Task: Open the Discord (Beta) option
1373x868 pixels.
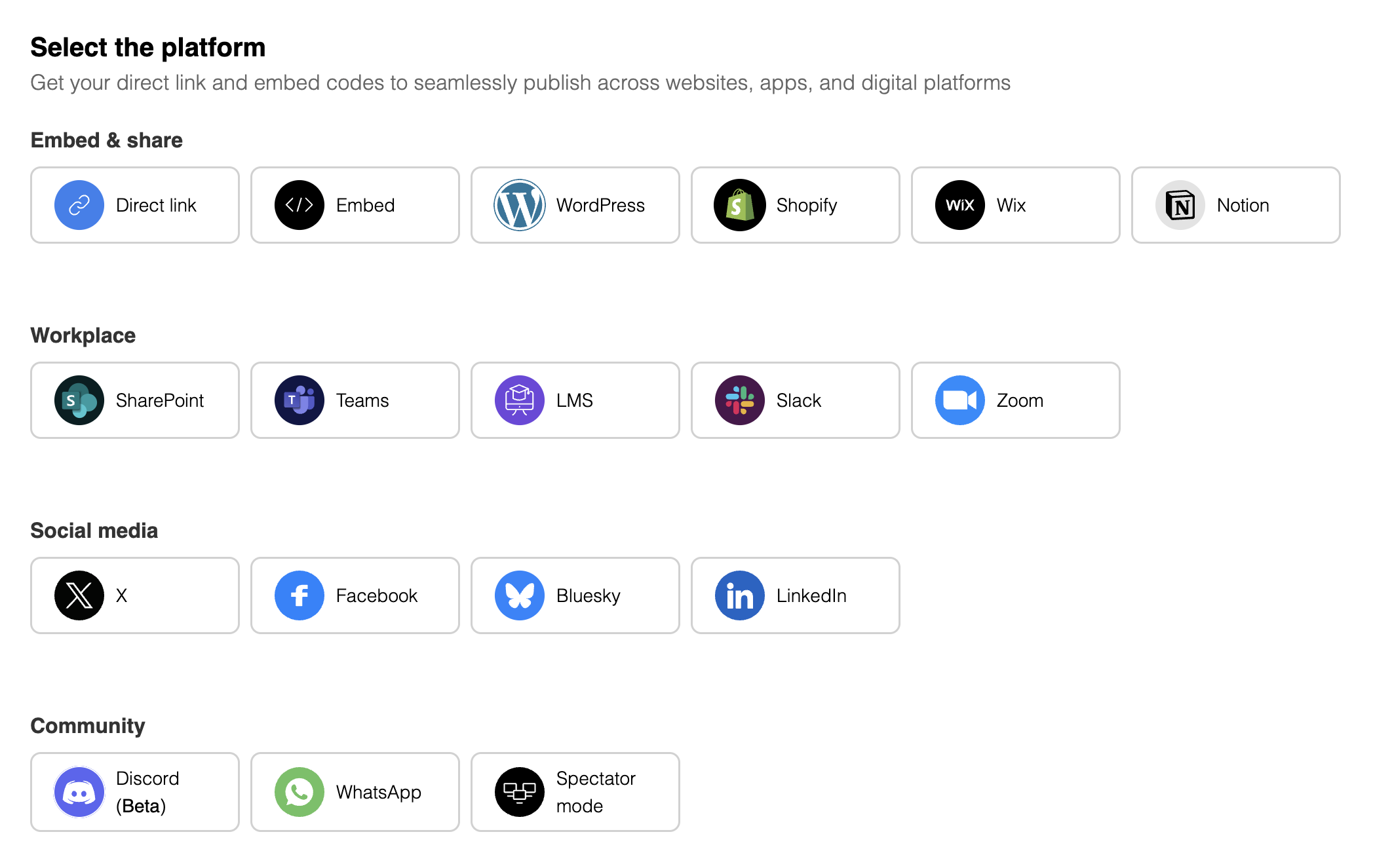Action: click(135, 792)
